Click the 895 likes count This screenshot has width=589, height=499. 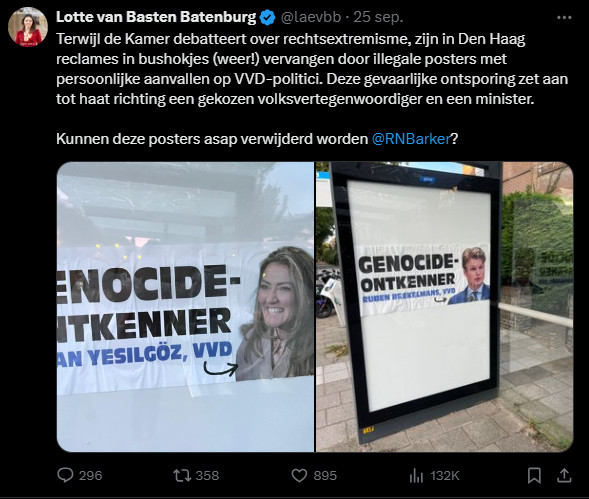325,476
